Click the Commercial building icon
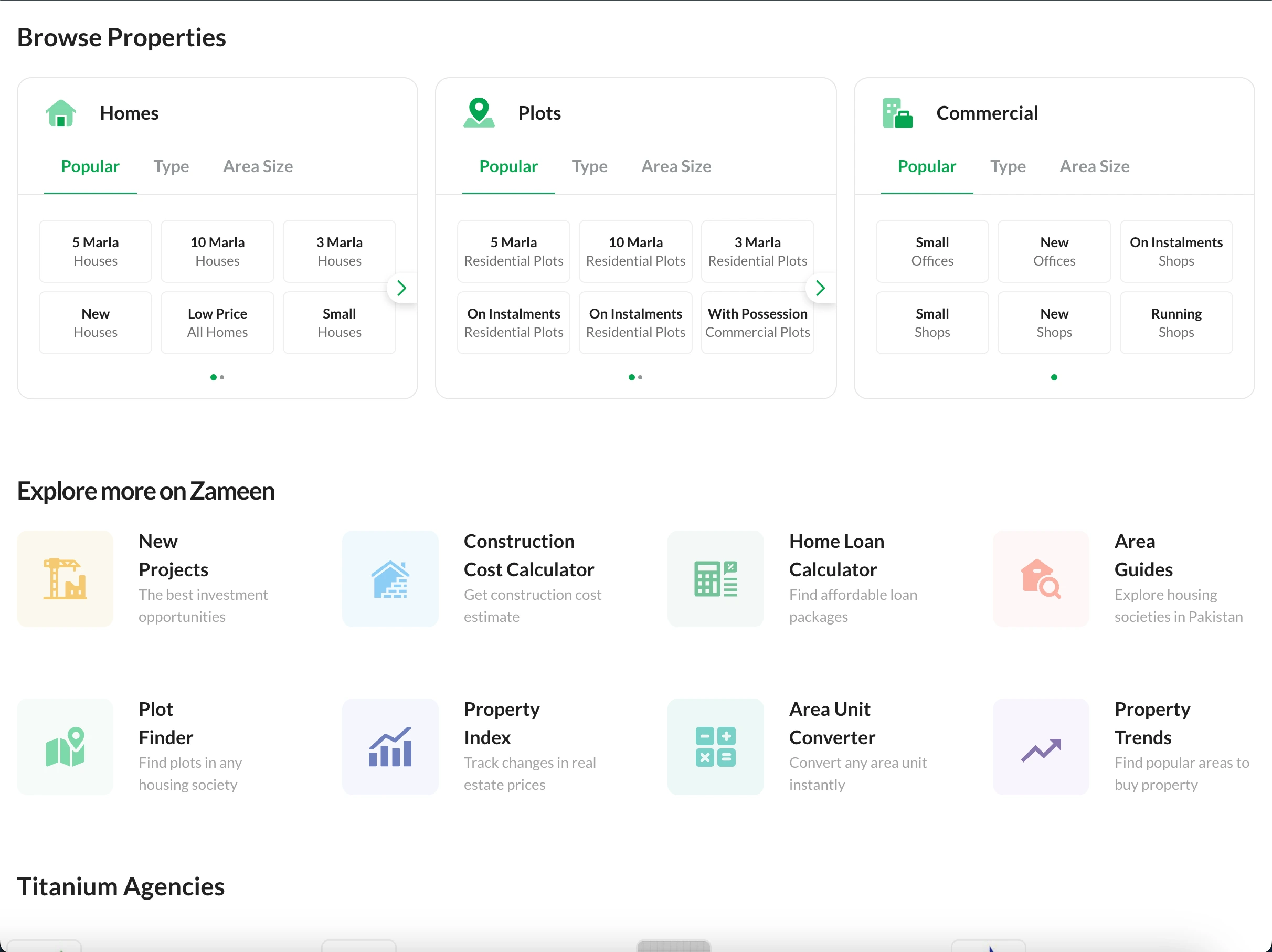 tap(897, 113)
